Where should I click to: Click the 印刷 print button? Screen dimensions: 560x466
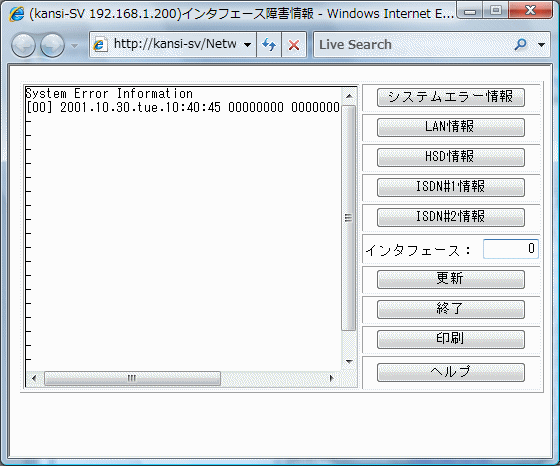click(451, 339)
